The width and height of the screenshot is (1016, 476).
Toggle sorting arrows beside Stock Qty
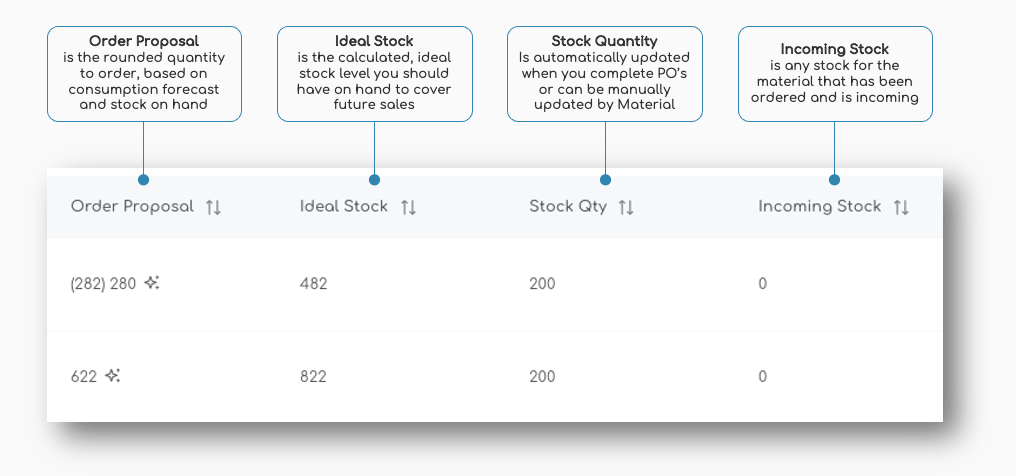pos(626,207)
